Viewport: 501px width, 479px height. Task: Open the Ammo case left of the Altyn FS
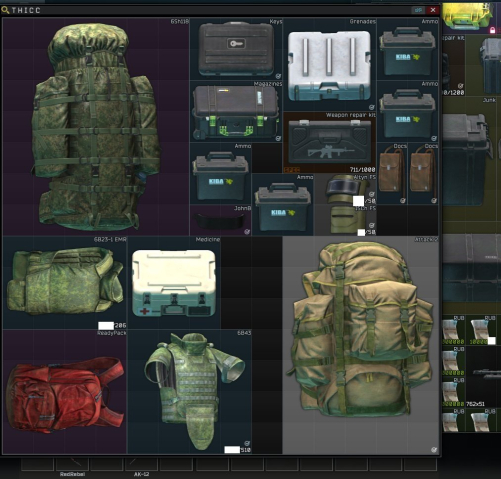coord(283,204)
